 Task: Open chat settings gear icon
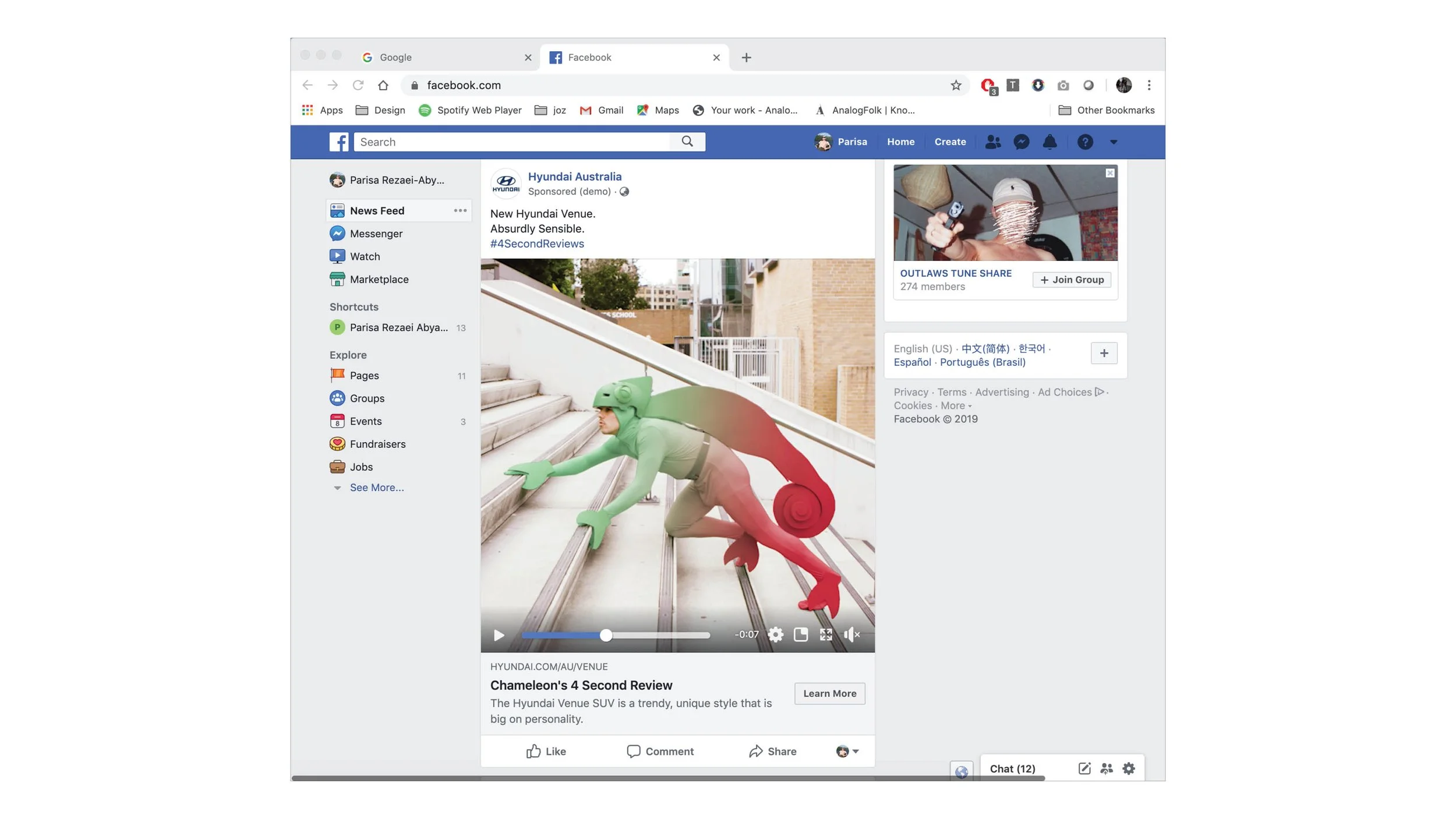[x=1129, y=768]
